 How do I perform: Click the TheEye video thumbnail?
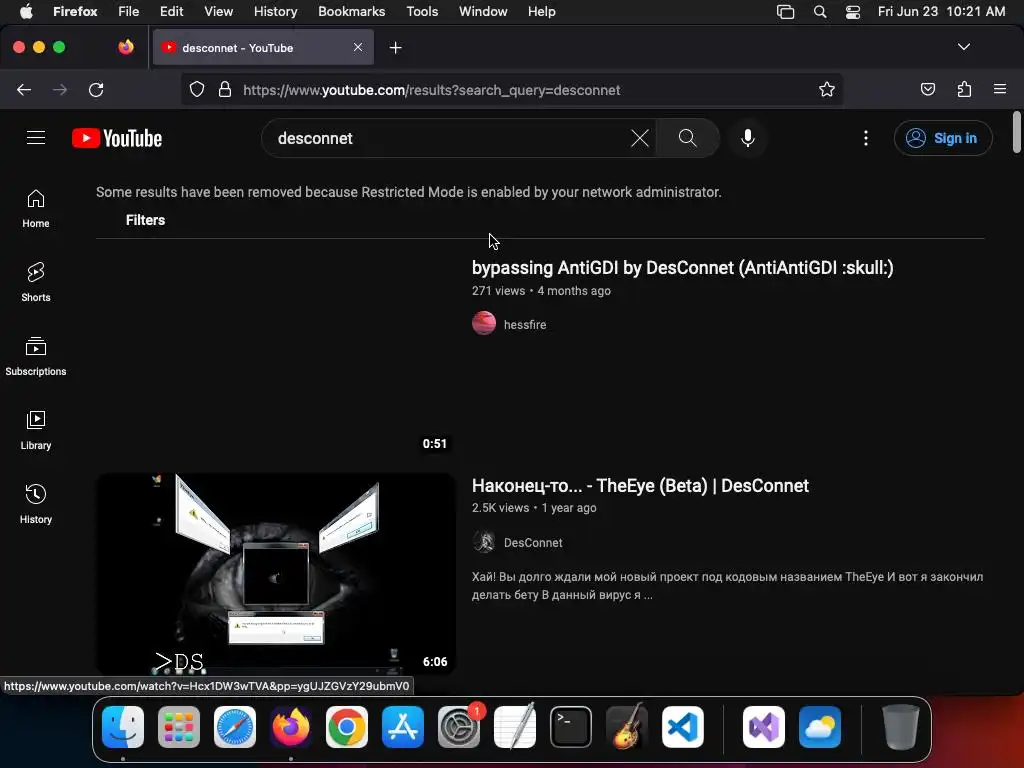276,573
